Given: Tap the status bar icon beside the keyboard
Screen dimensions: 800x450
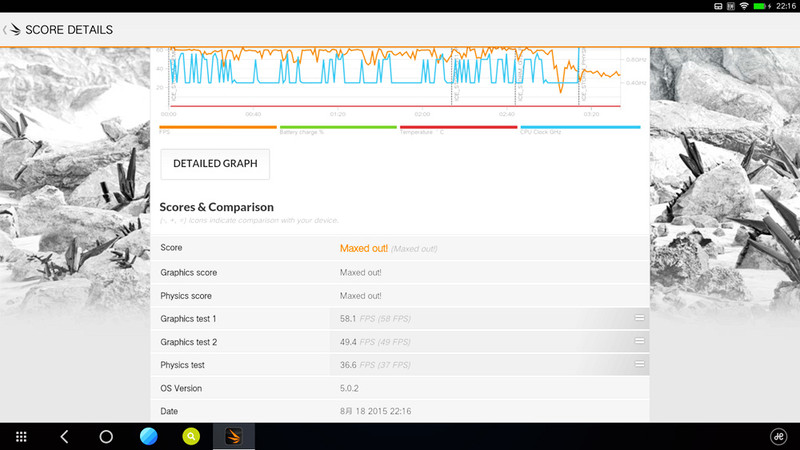Looking at the screenshot, I should (x=731, y=6).
